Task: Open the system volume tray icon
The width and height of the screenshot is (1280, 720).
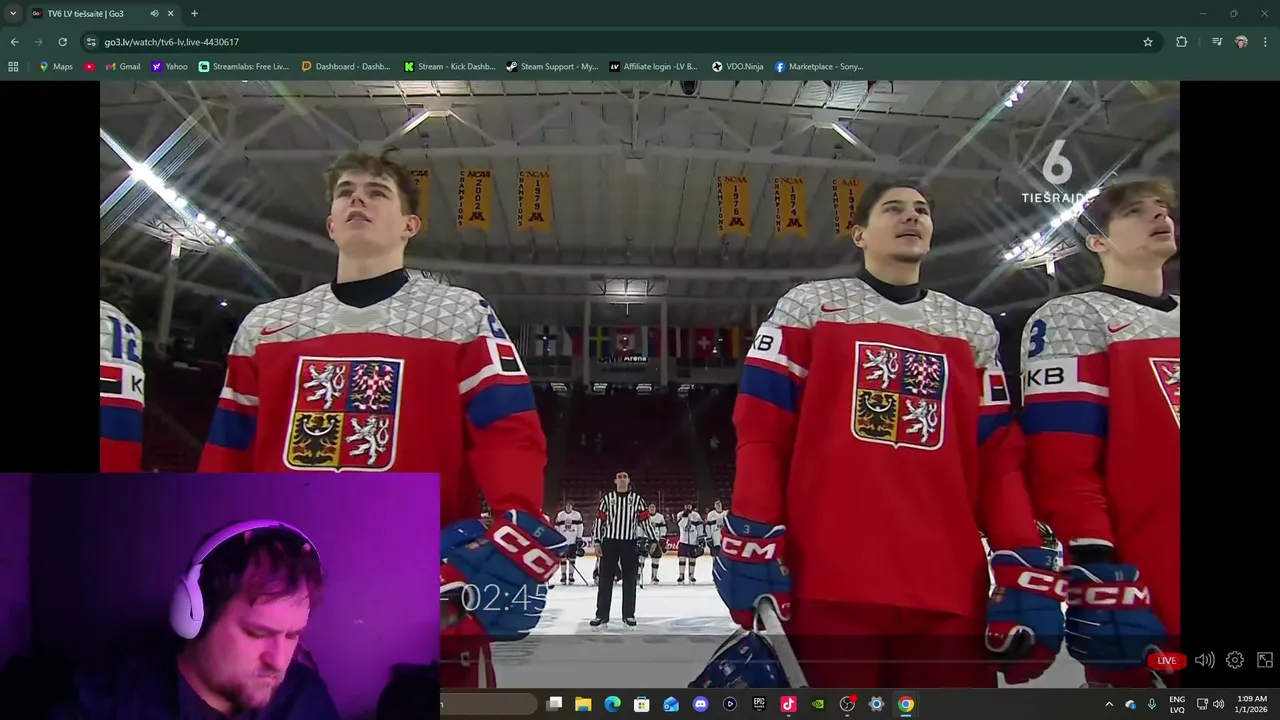Action: 1218,704
